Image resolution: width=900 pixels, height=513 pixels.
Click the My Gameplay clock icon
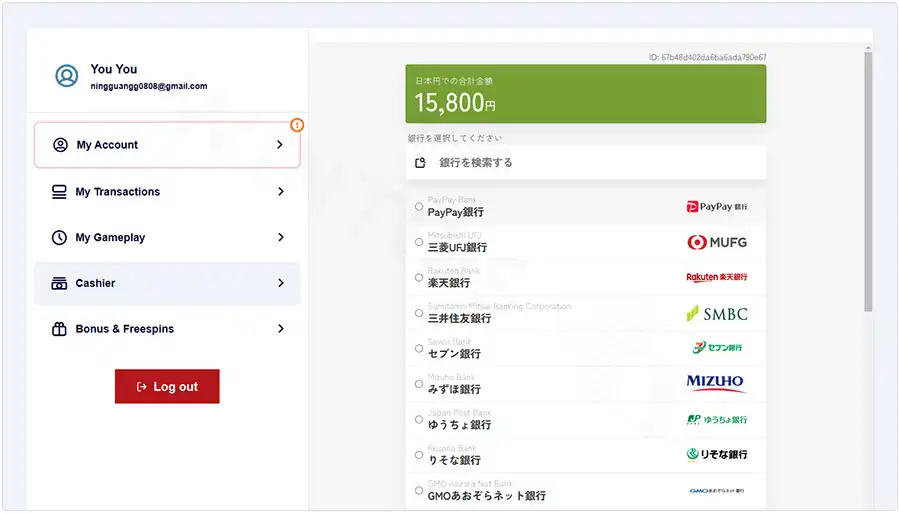[x=57, y=238]
